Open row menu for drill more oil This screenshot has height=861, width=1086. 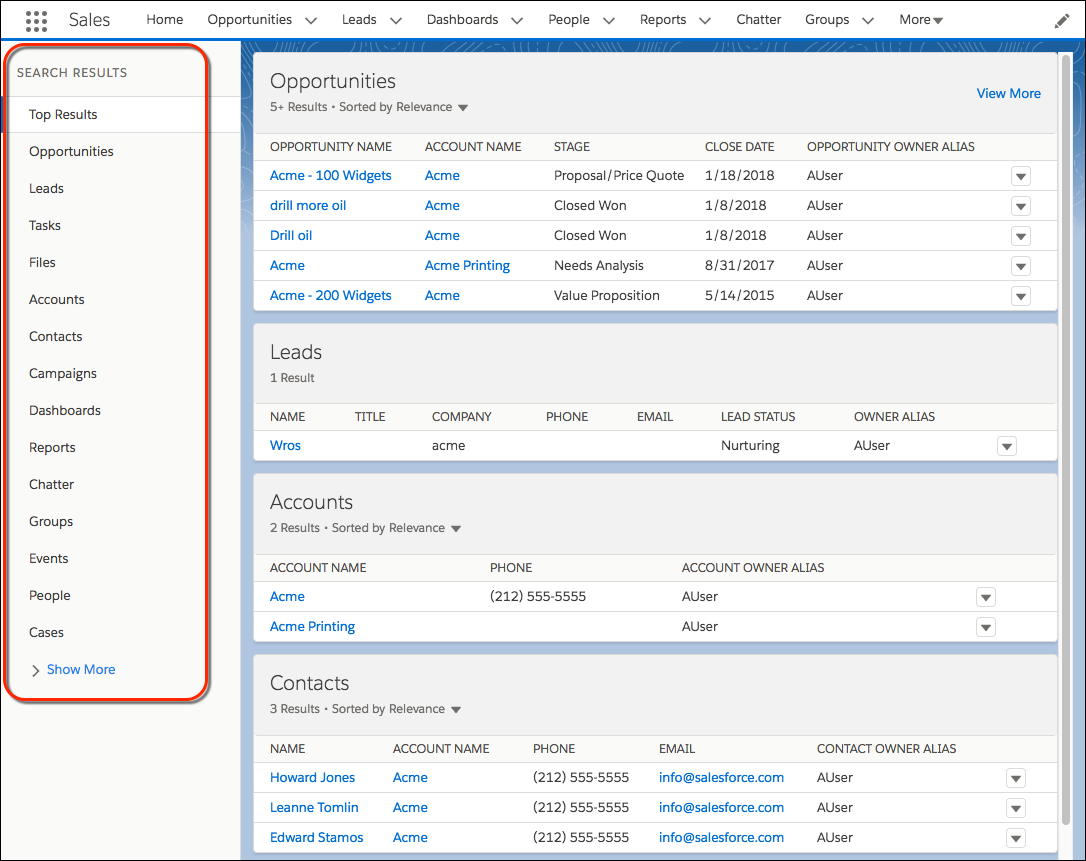click(1020, 206)
